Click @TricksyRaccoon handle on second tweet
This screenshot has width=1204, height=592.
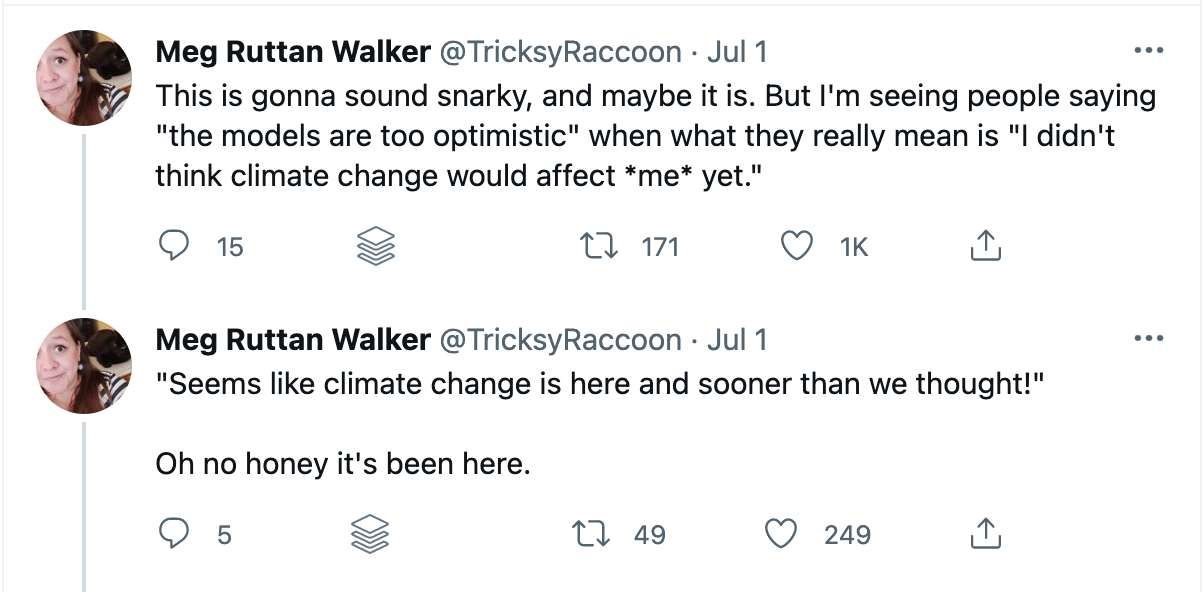561,340
